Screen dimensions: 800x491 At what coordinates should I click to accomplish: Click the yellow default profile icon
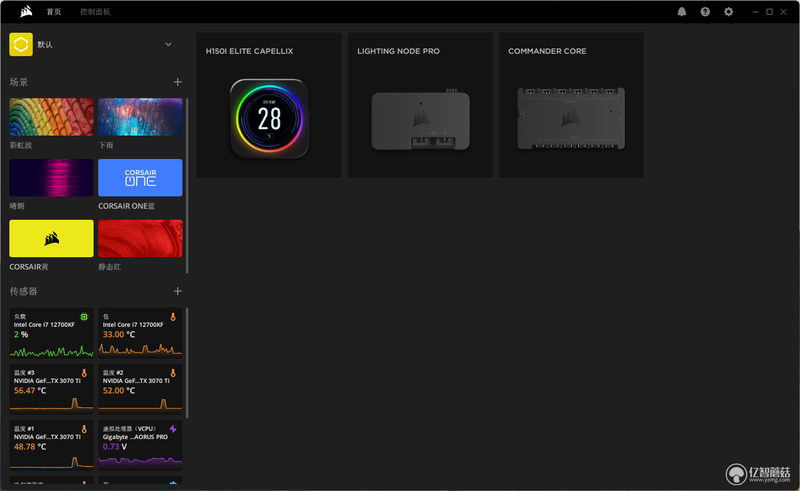tap(21, 44)
